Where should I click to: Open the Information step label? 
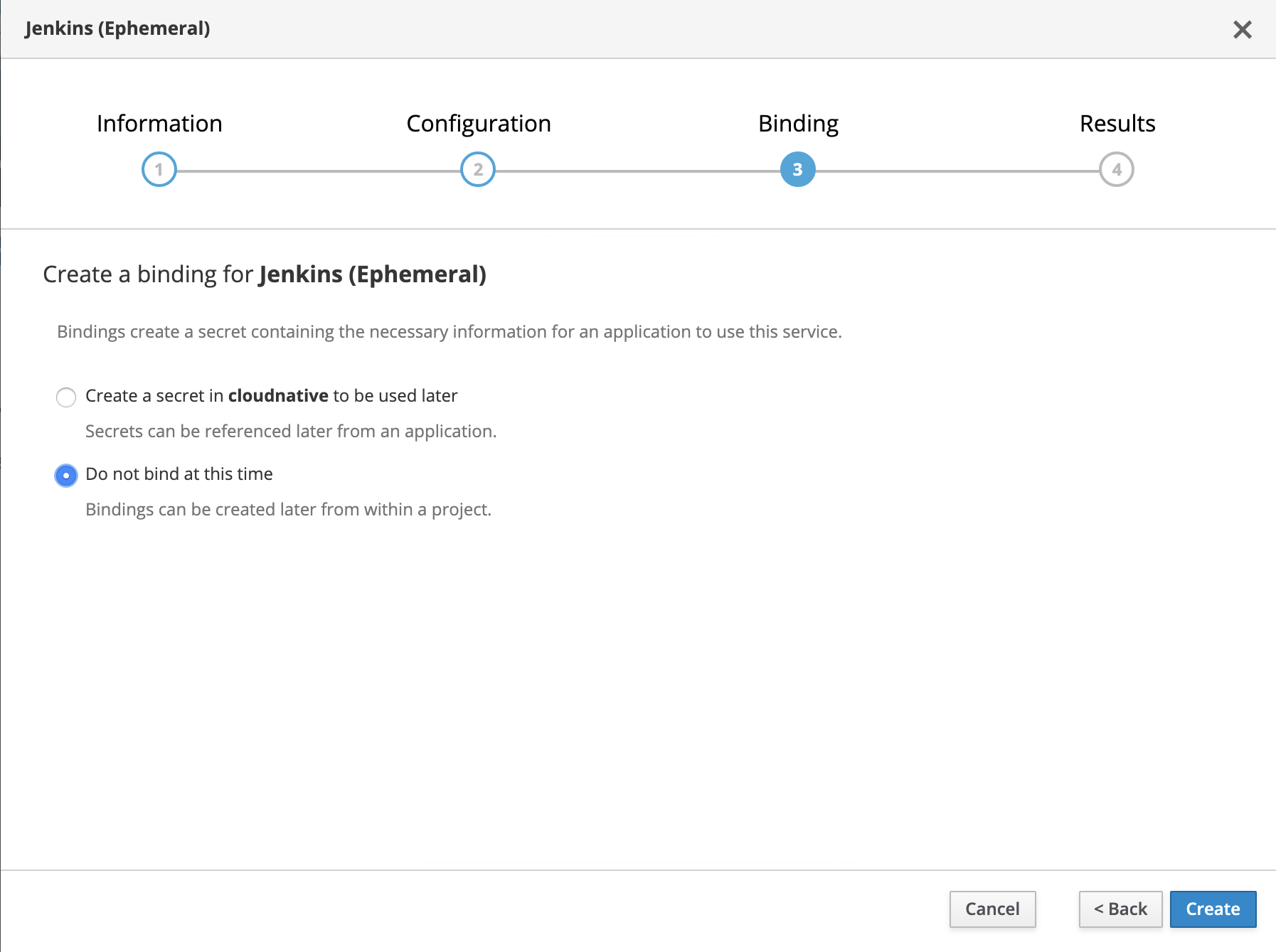[x=159, y=124]
